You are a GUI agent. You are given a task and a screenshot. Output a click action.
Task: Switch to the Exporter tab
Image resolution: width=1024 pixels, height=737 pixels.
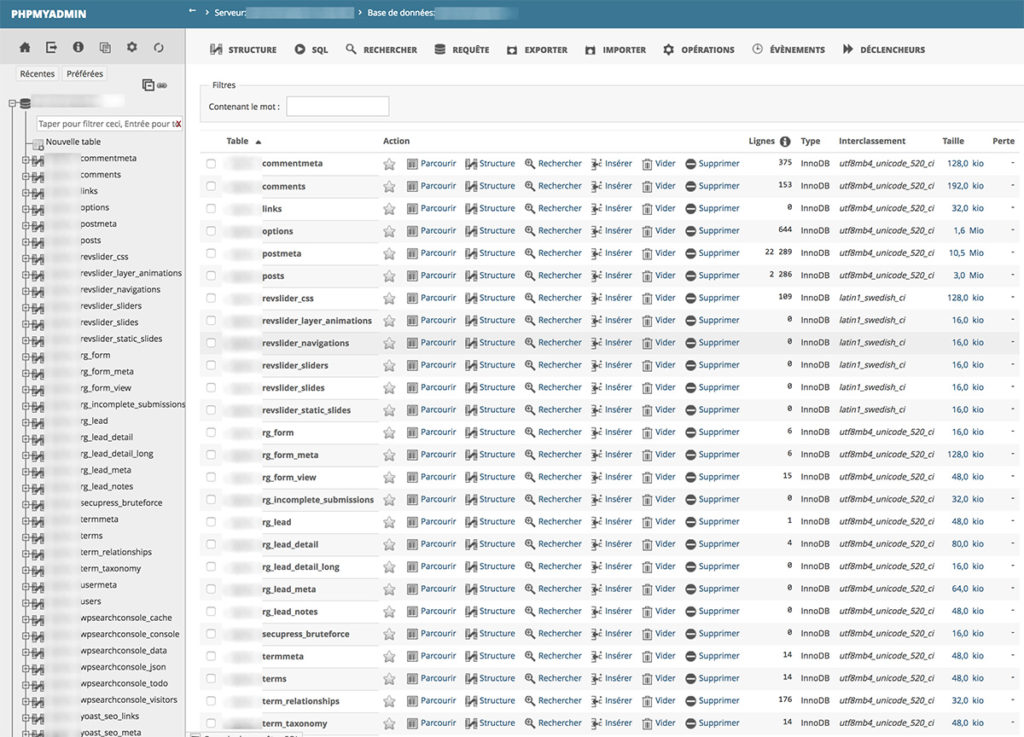537,50
